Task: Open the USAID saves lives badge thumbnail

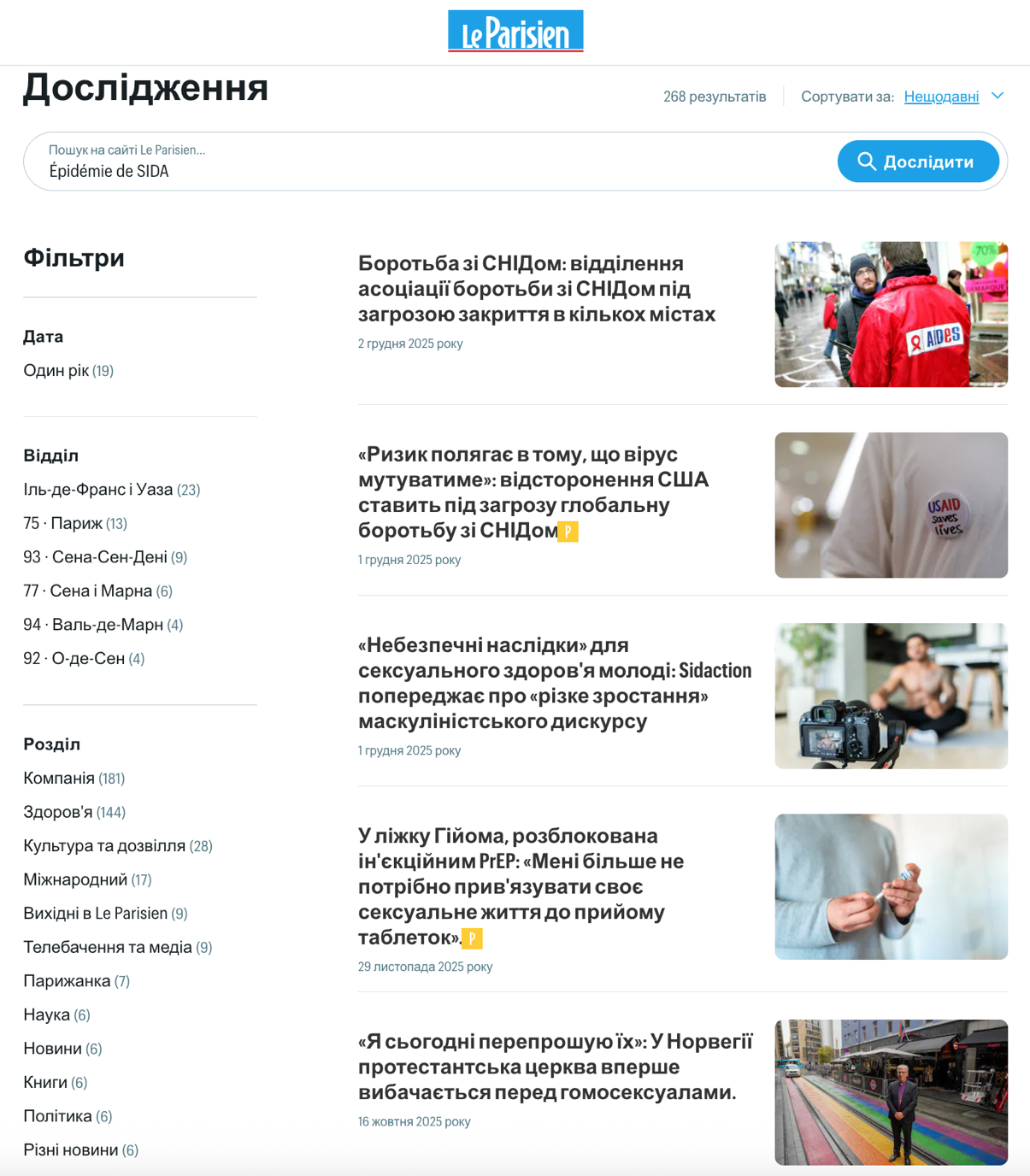Action: click(891, 505)
